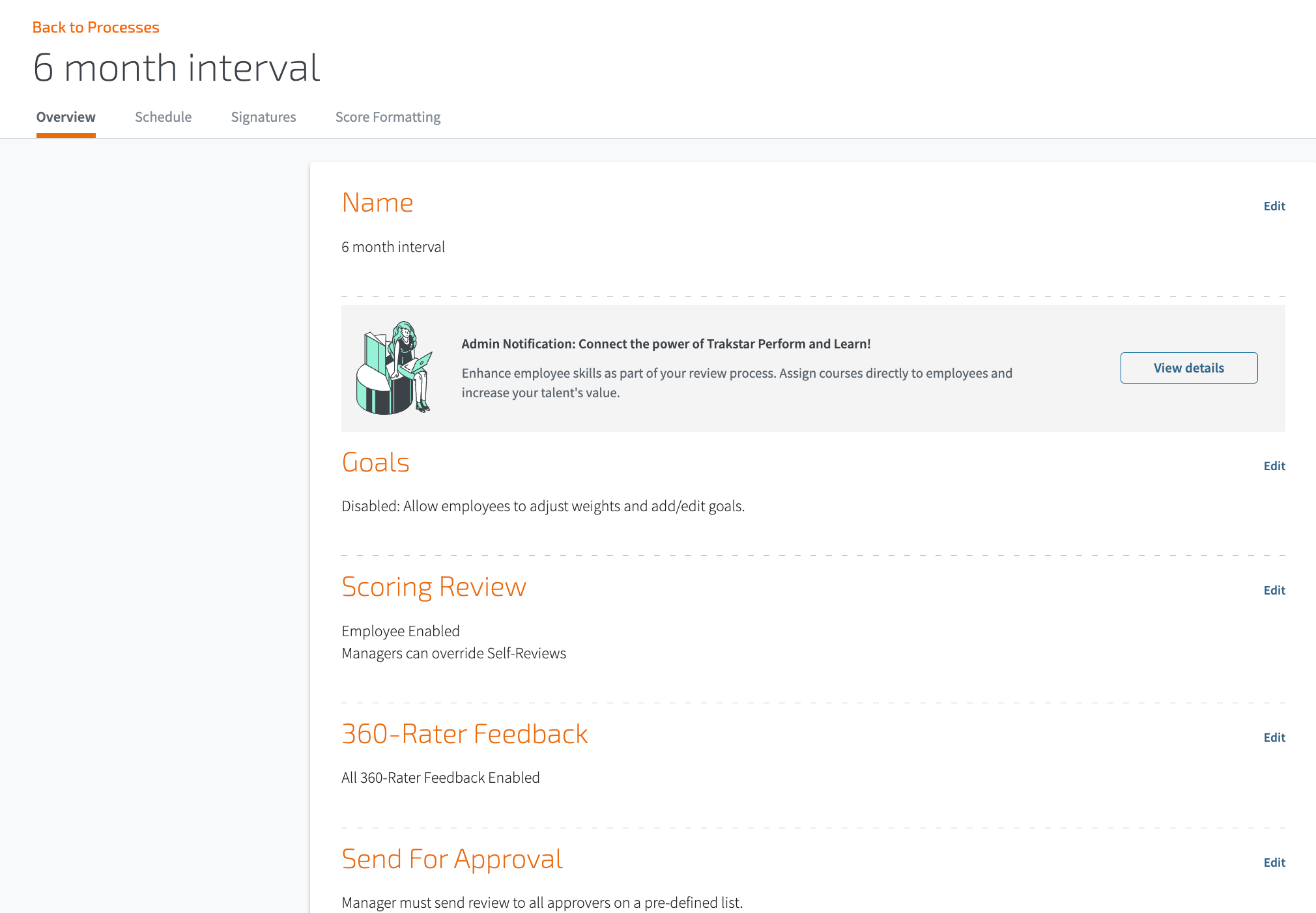Click the View details button
The image size is (1316, 913).
(x=1189, y=368)
